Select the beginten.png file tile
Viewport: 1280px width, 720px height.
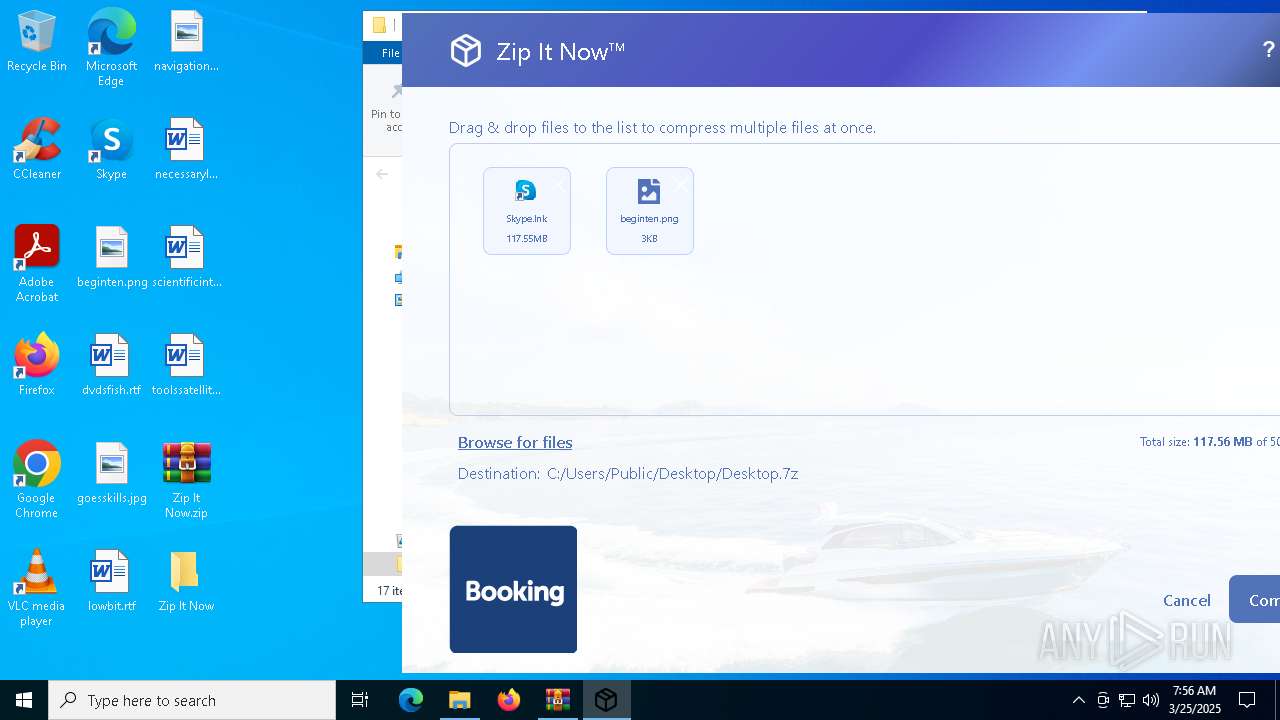(x=650, y=211)
